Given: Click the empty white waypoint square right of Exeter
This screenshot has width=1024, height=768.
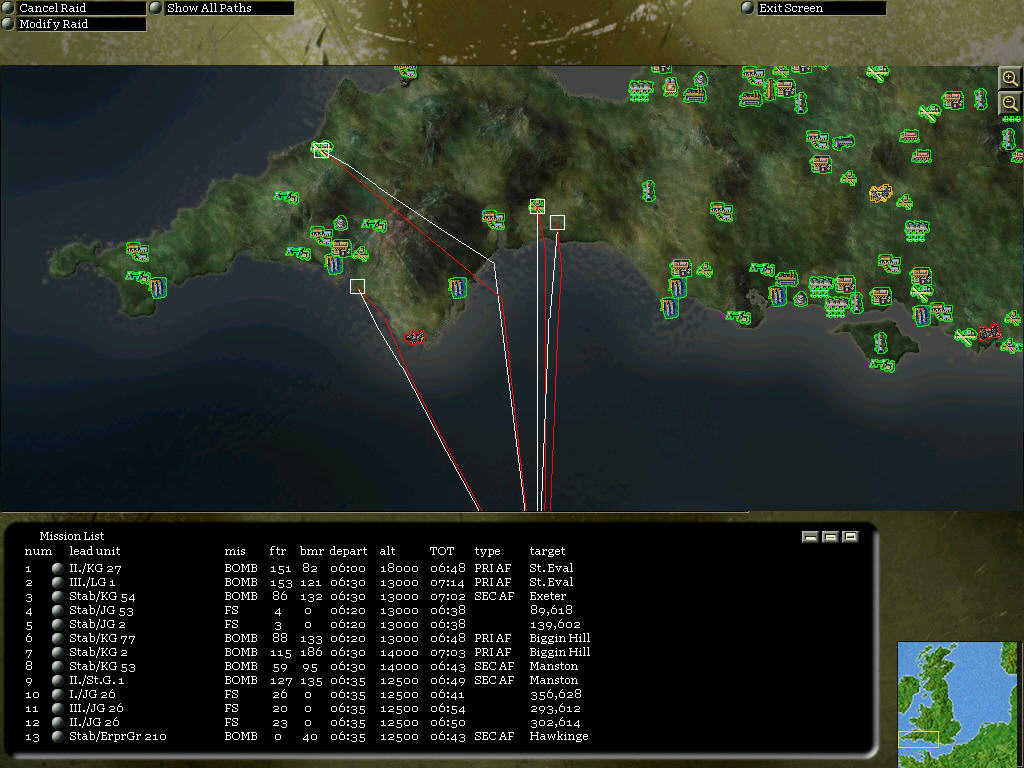Looking at the screenshot, I should (x=557, y=223).
